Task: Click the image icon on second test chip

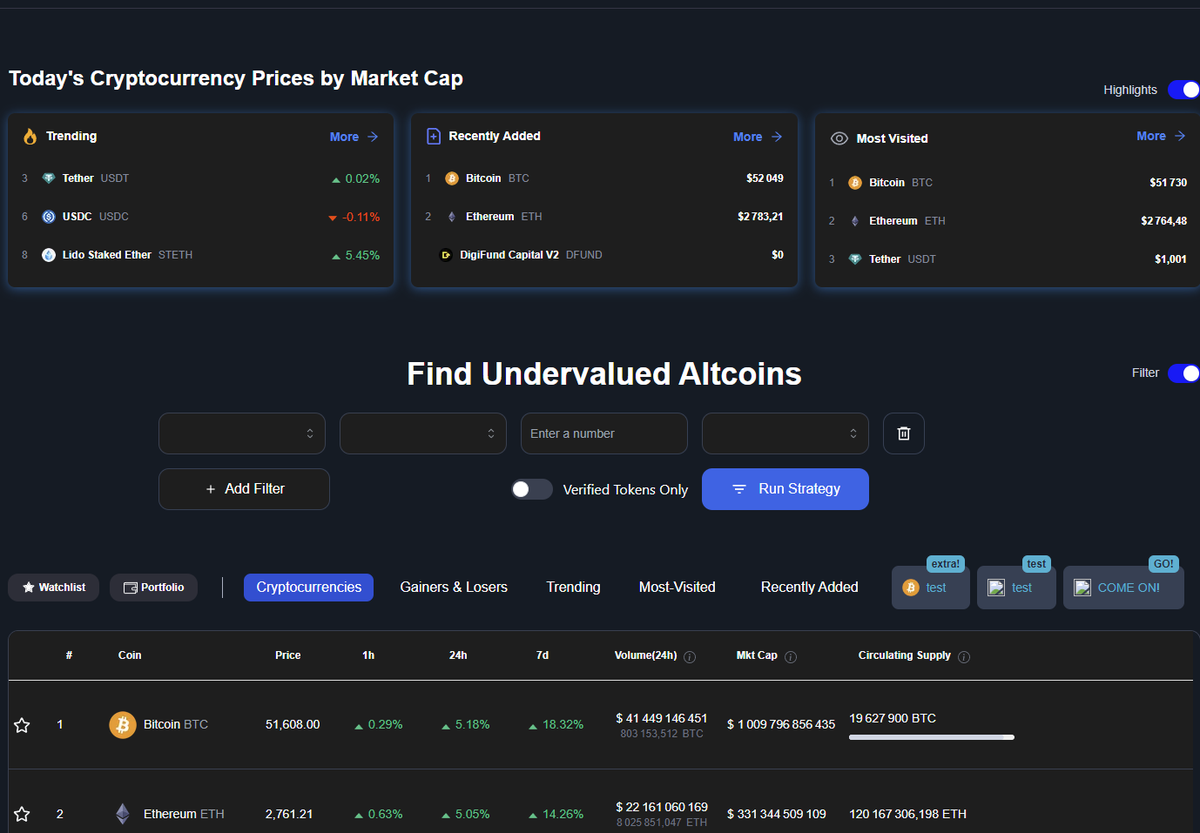Action: pyautogui.click(x=996, y=587)
